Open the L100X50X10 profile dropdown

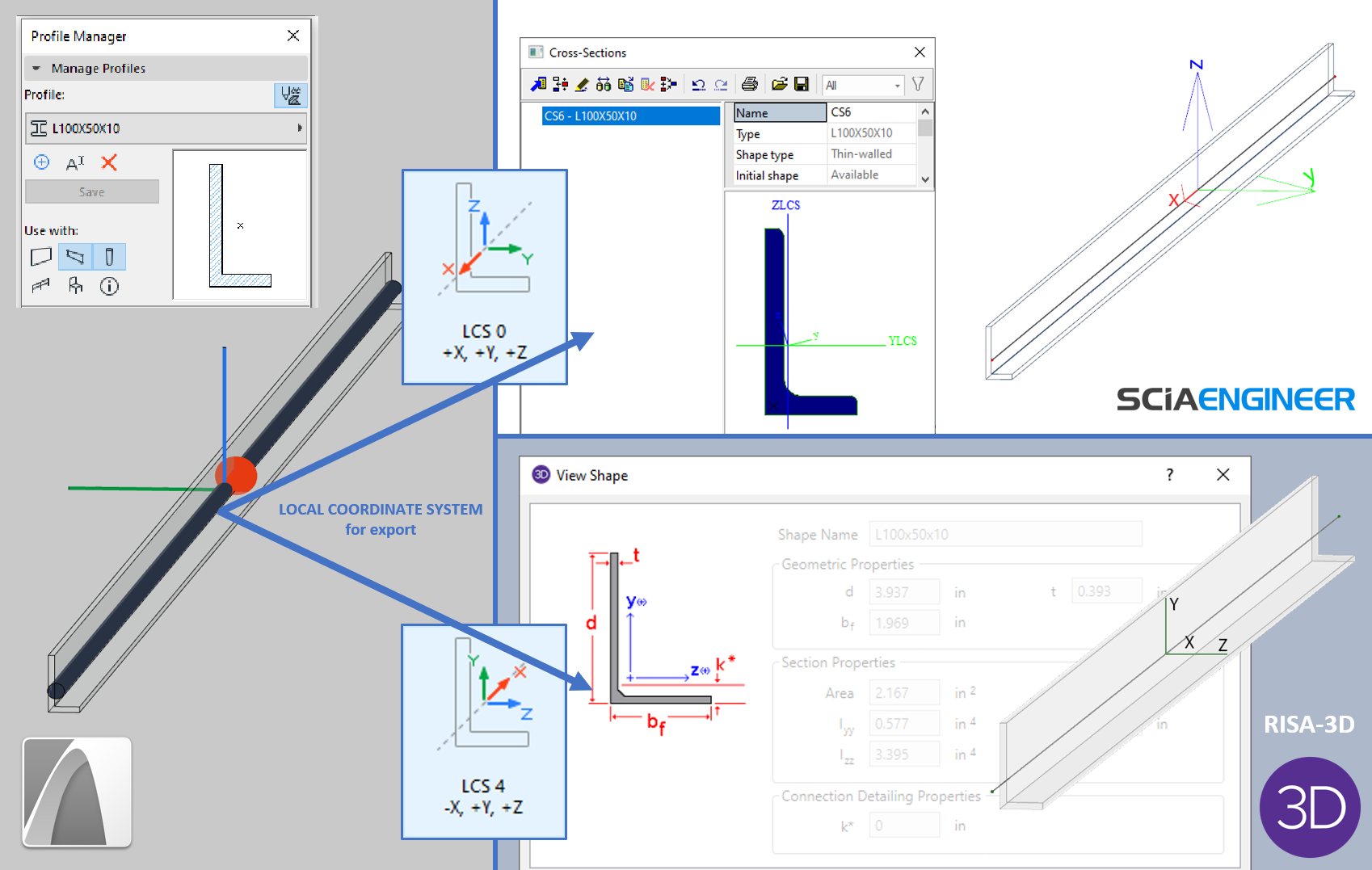[x=166, y=128]
